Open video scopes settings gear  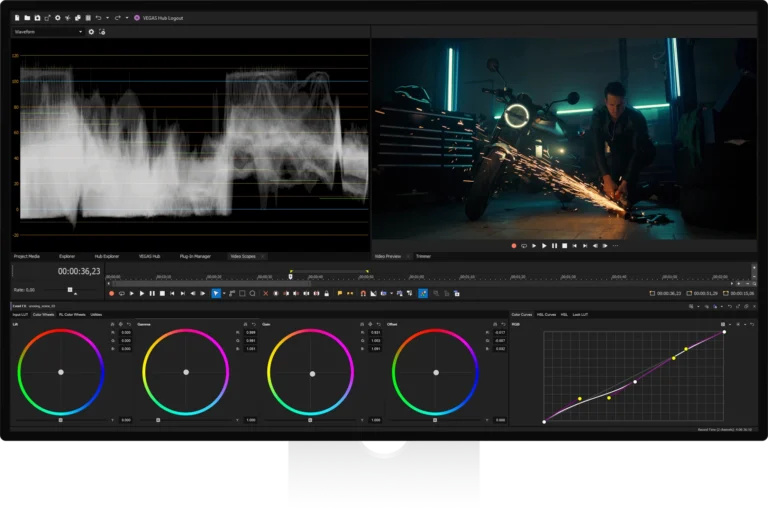pos(91,32)
